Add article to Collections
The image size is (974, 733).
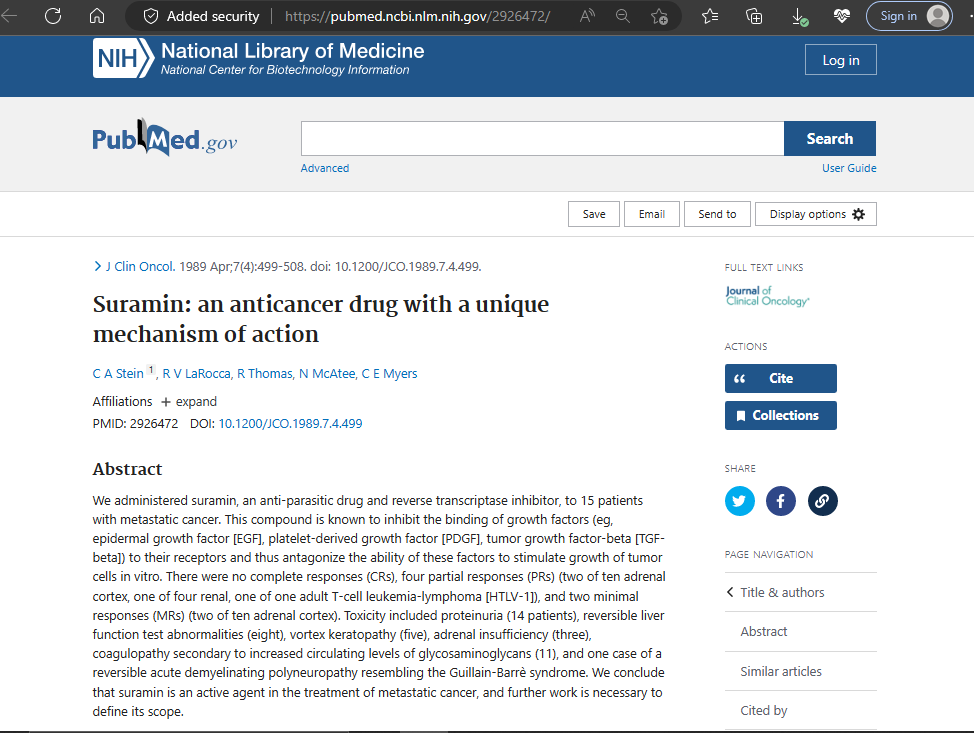(x=781, y=416)
